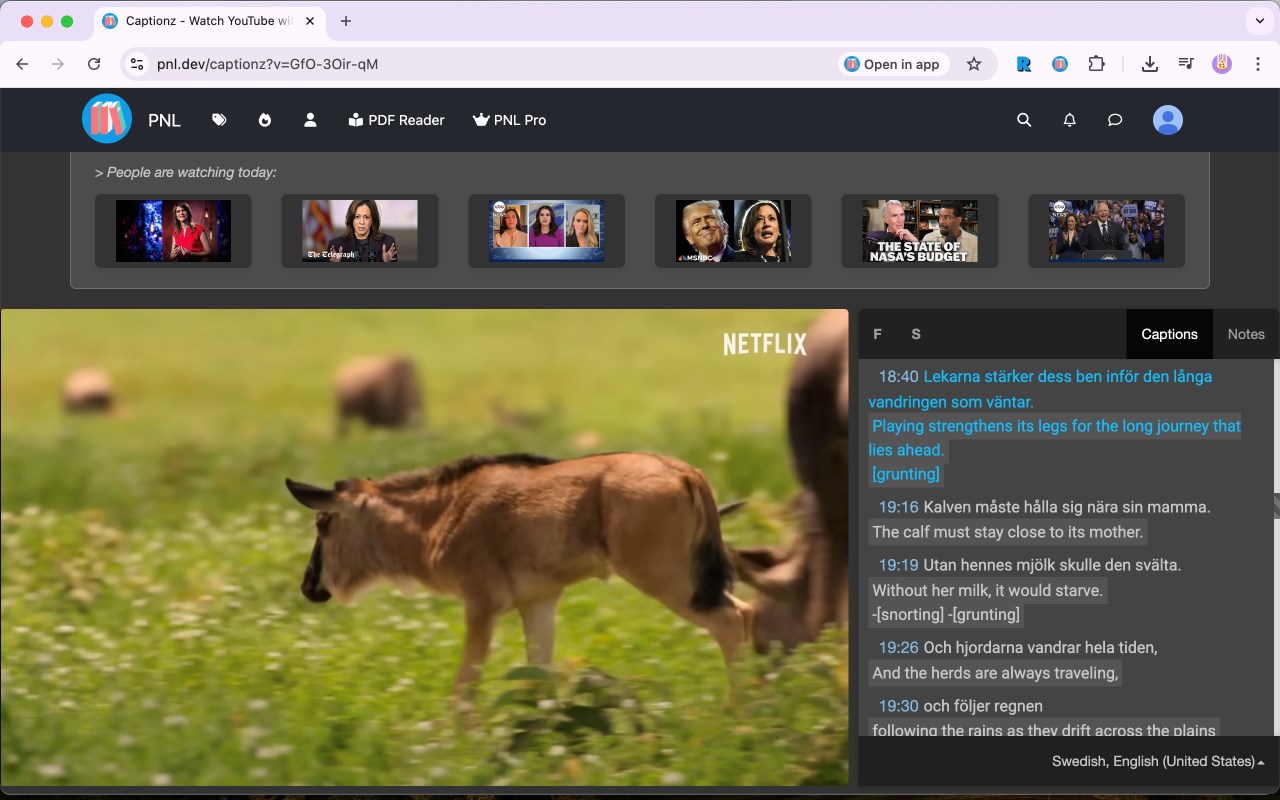Image resolution: width=1280 pixels, height=800 pixels.
Task: Click the S button in captions panel
Action: click(x=916, y=334)
